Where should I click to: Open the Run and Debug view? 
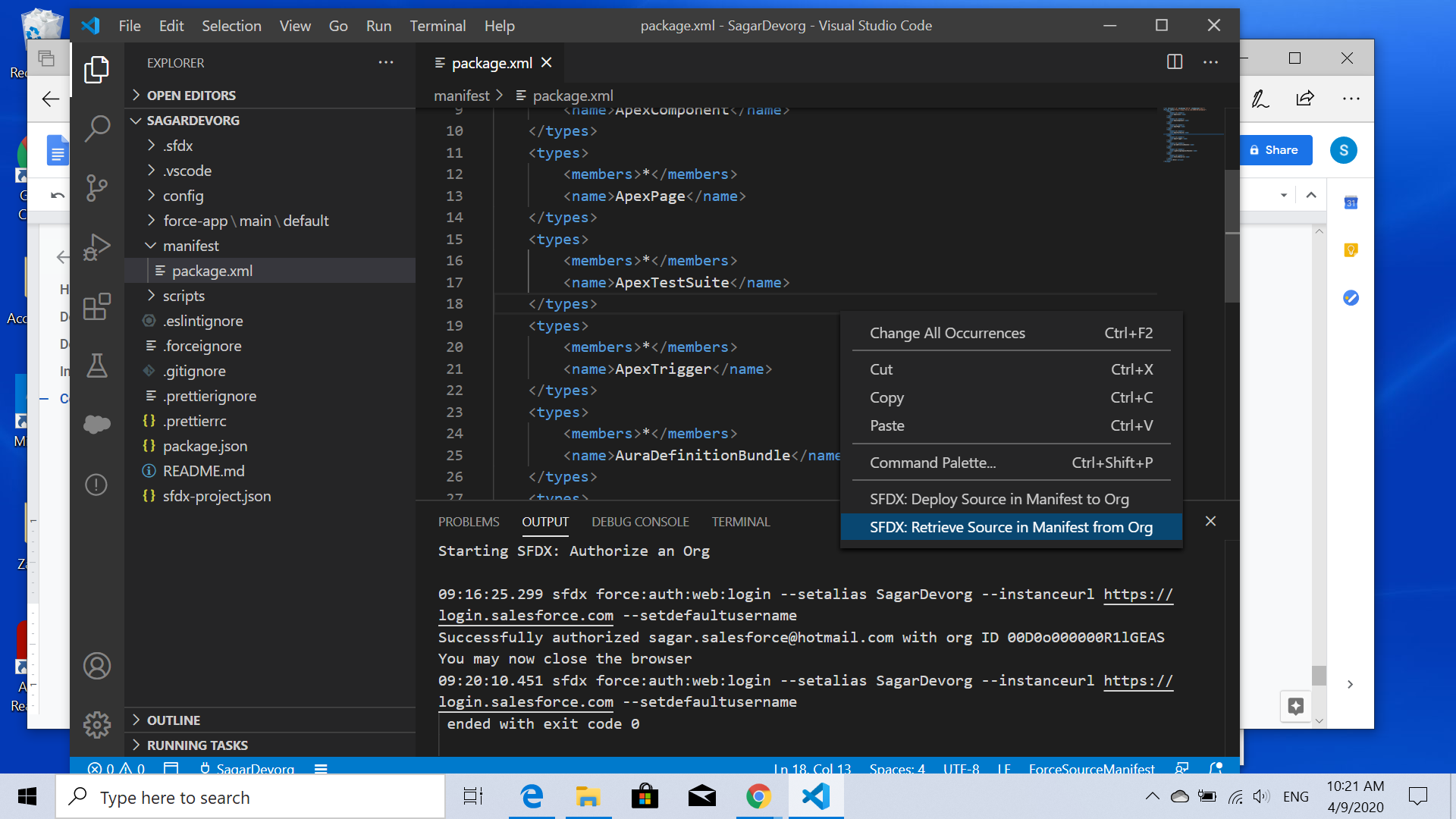click(96, 247)
